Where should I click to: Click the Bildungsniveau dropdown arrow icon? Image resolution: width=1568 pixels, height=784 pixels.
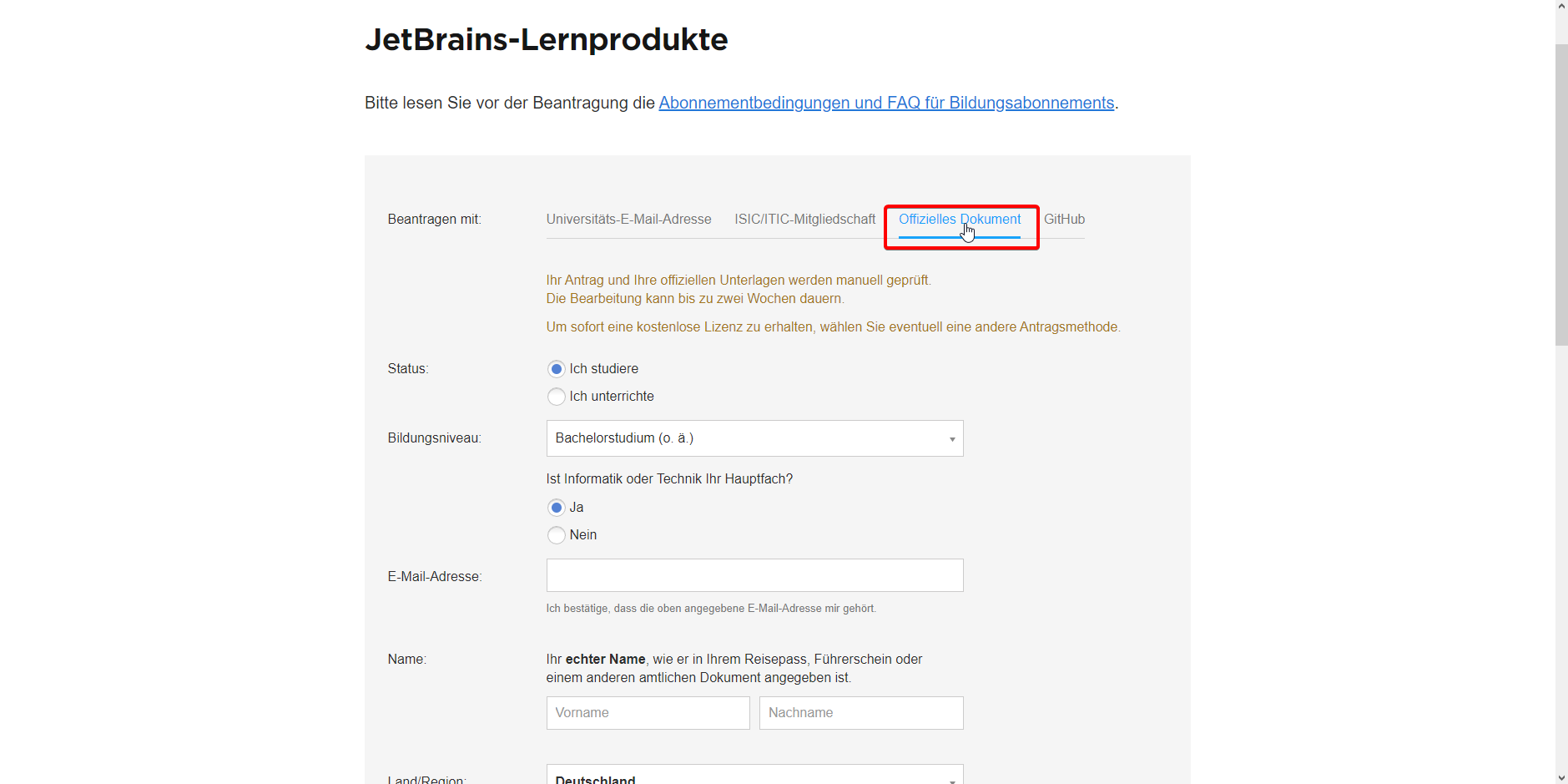[951, 439]
